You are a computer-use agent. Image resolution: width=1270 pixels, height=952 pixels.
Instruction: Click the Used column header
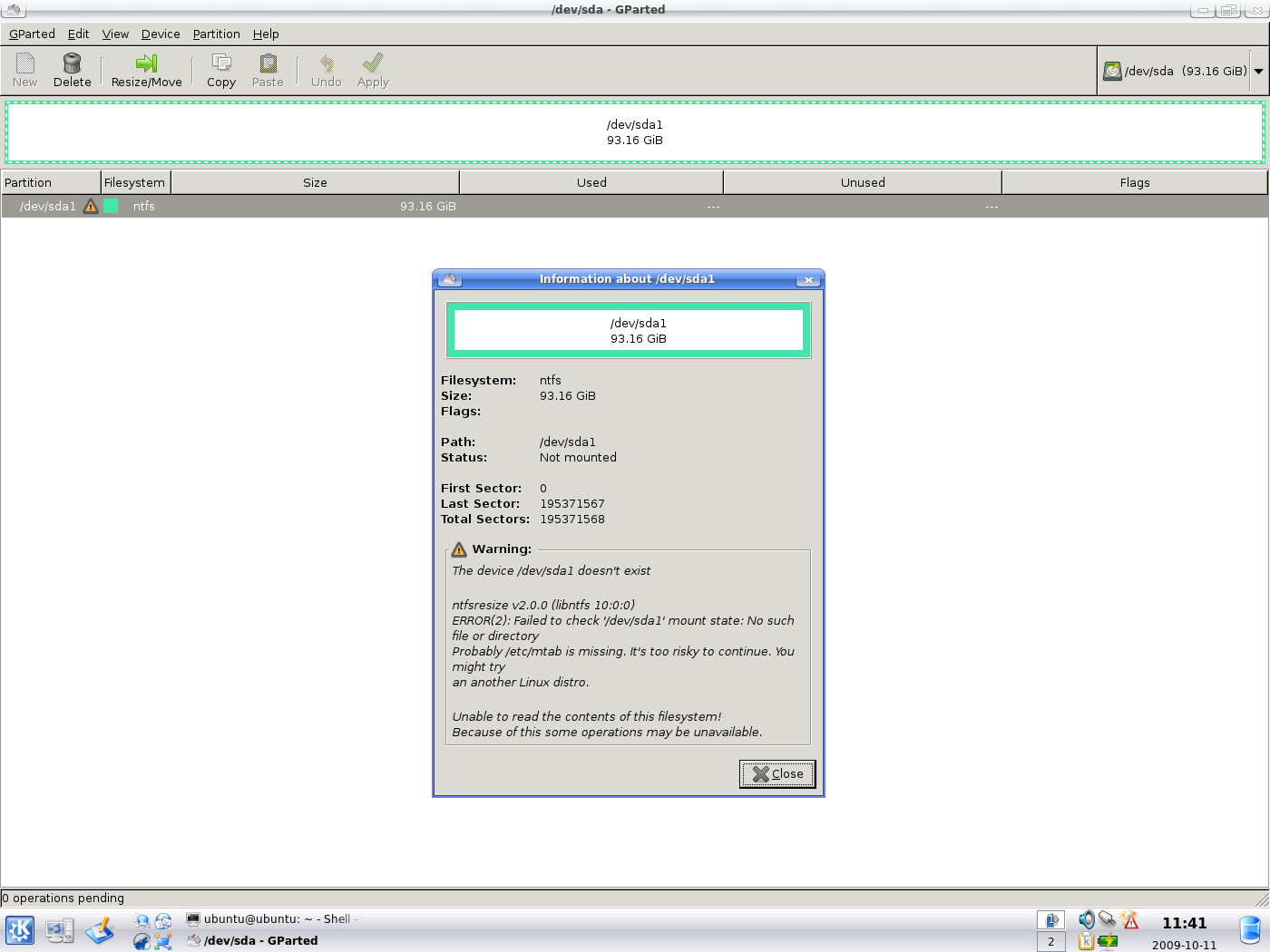(591, 182)
